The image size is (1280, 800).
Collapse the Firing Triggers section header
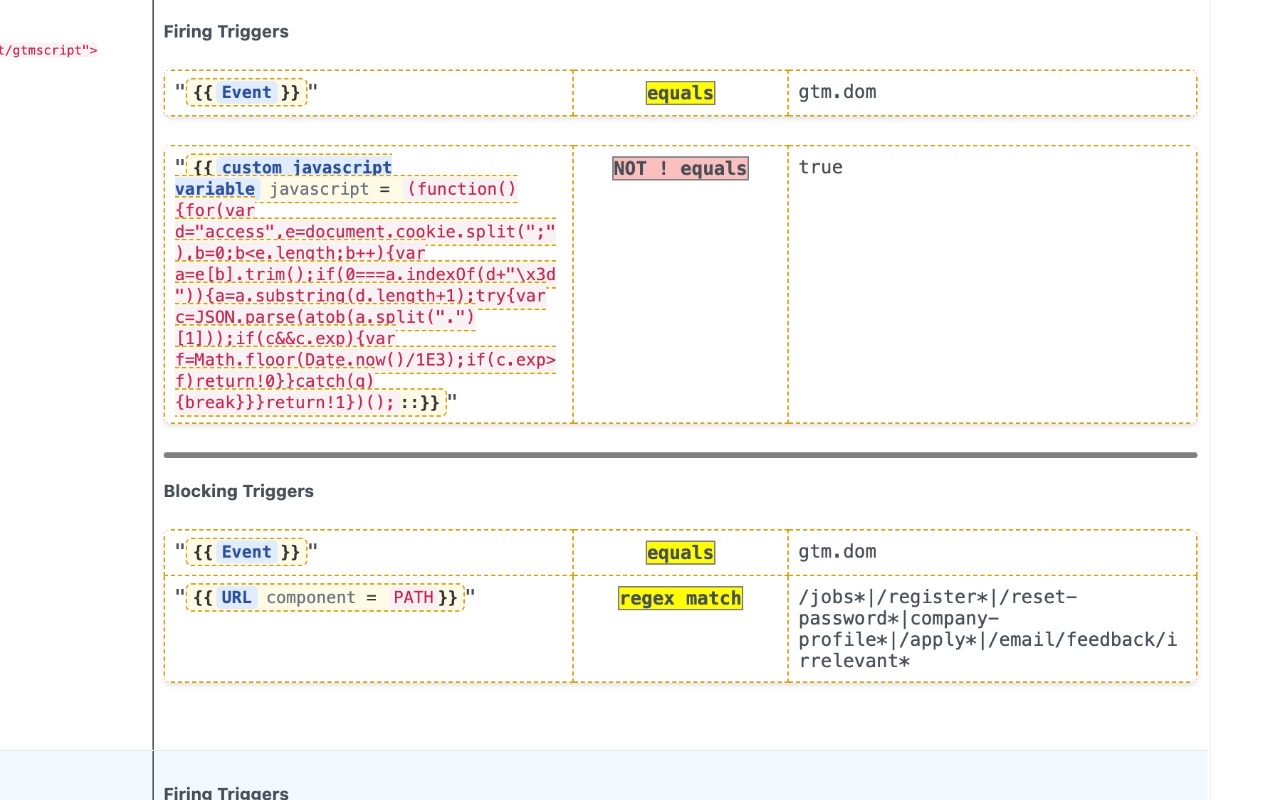tap(226, 31)
